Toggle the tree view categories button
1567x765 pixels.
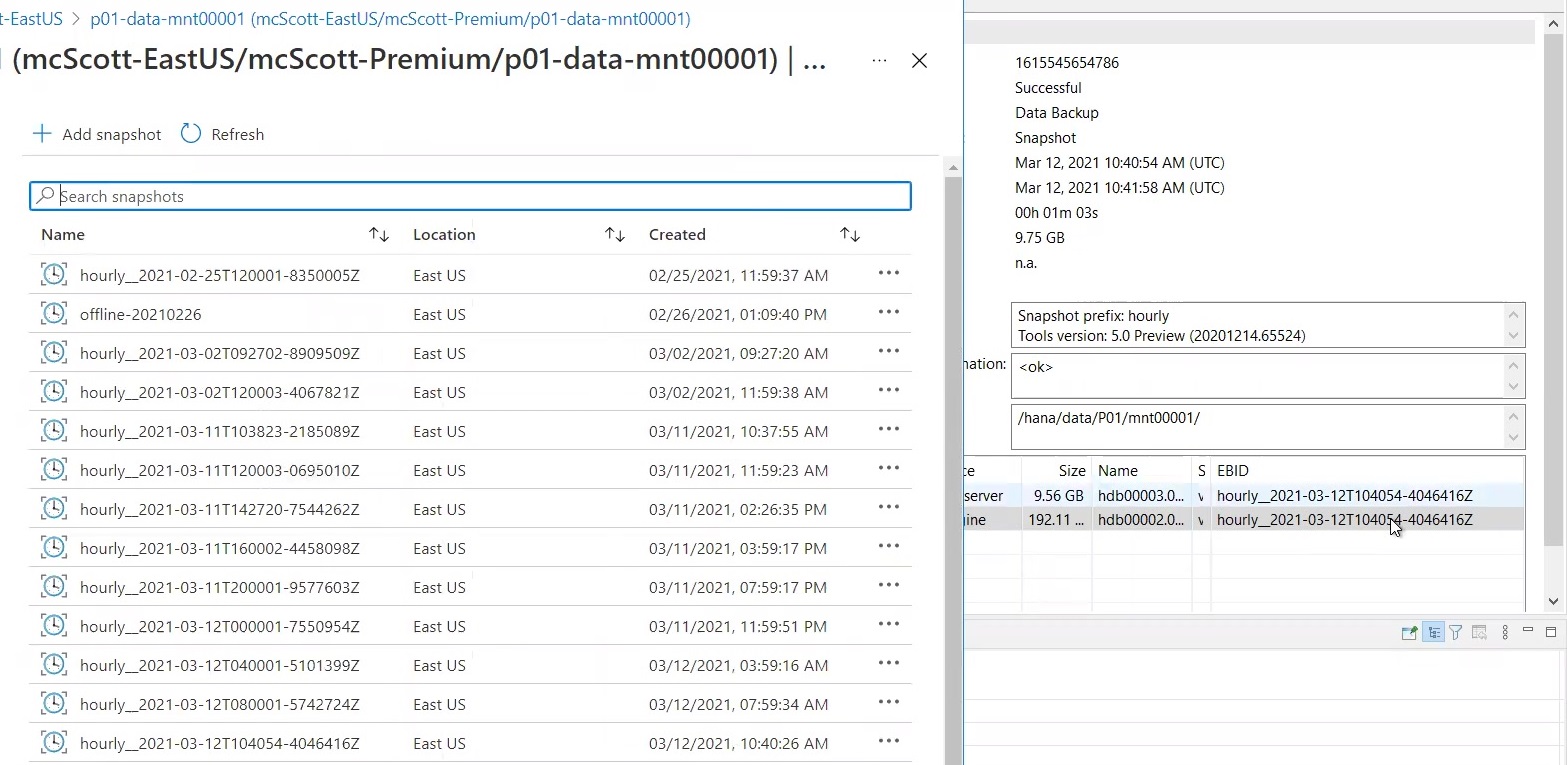pos(1433,632)
